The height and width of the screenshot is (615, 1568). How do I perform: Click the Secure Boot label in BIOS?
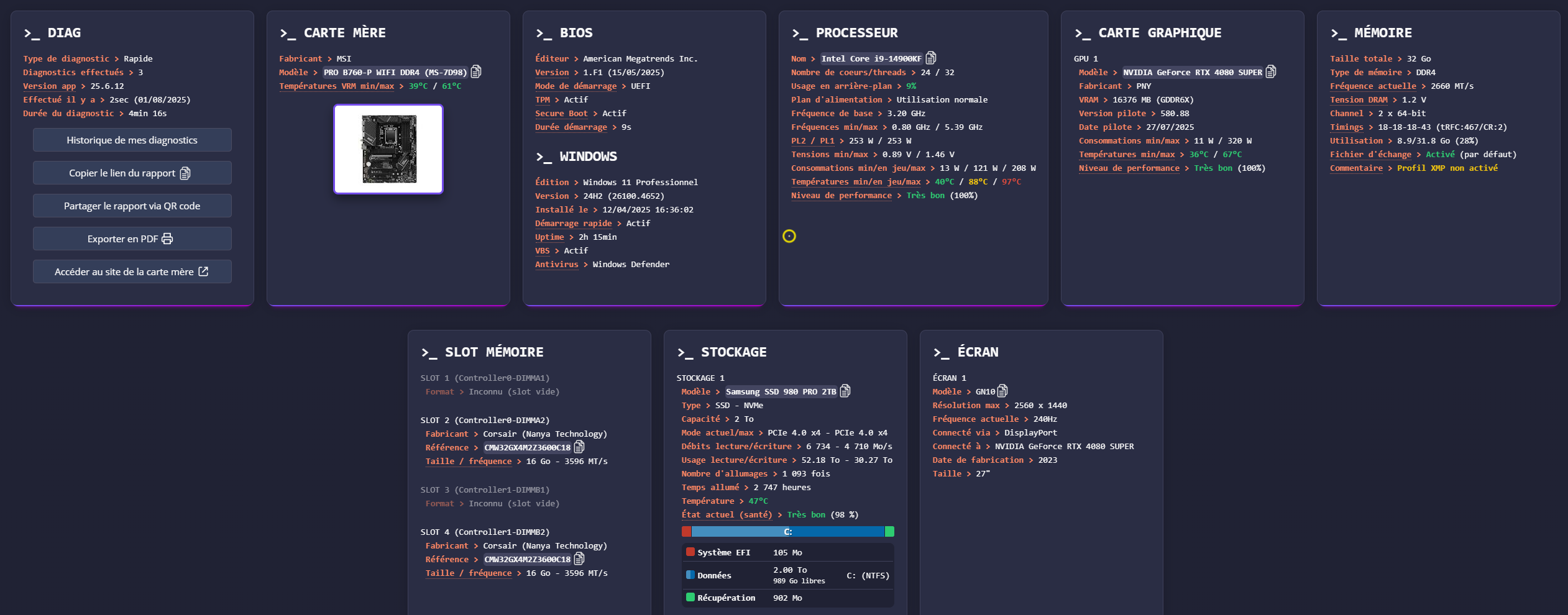tap(561, 114)
